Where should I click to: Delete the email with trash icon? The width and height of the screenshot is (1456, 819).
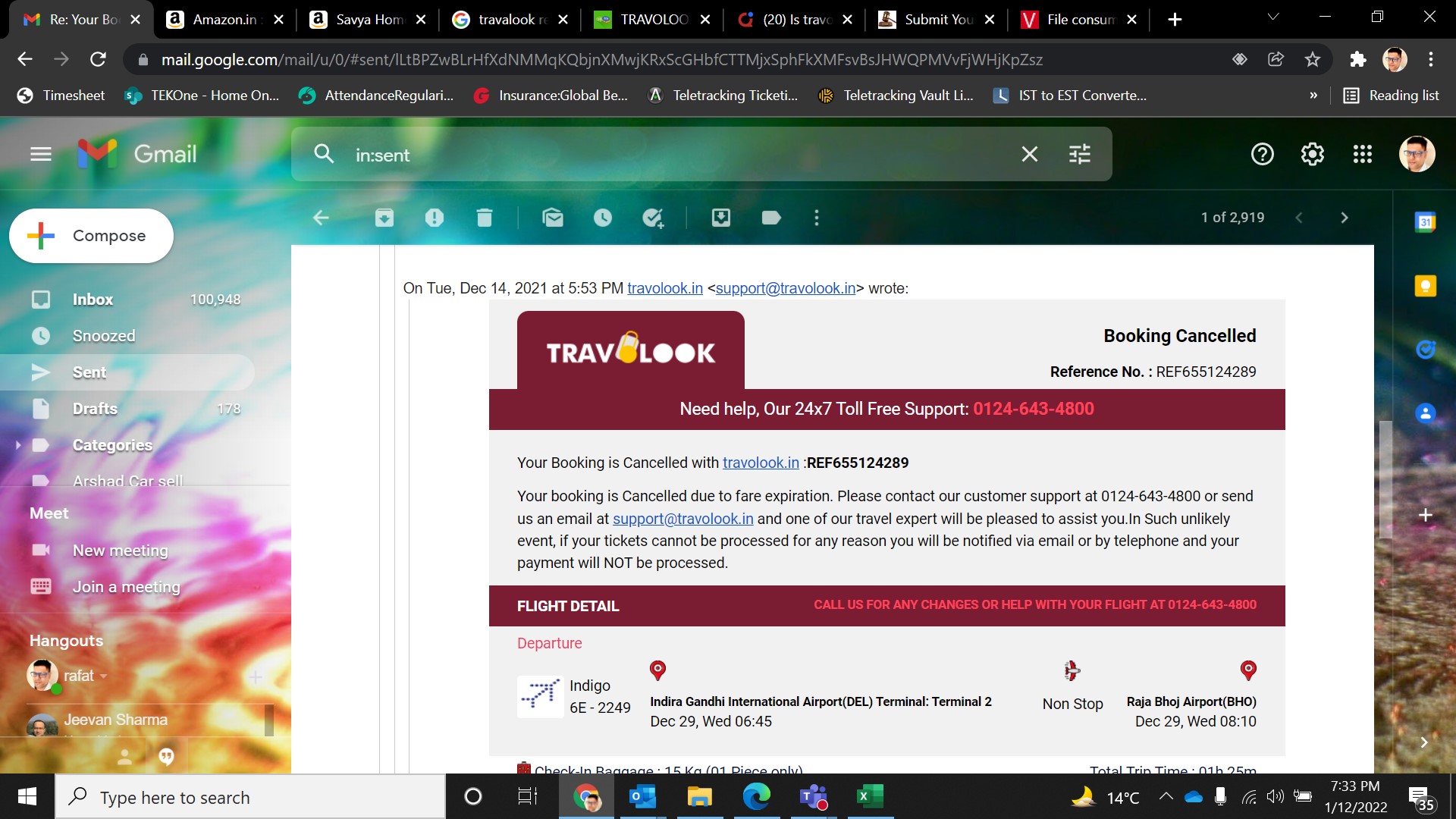(x=485, y=218)
